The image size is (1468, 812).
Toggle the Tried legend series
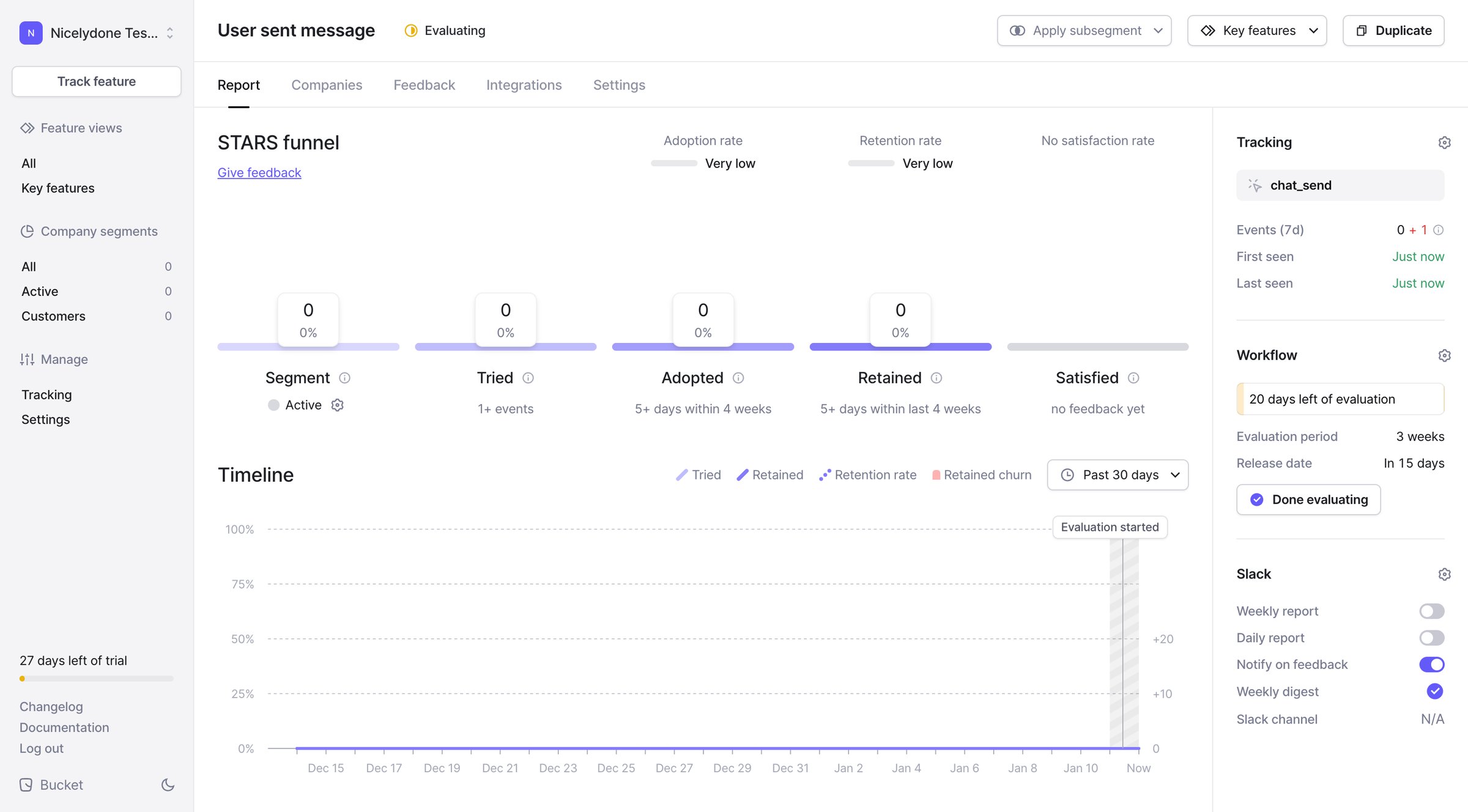699,475
